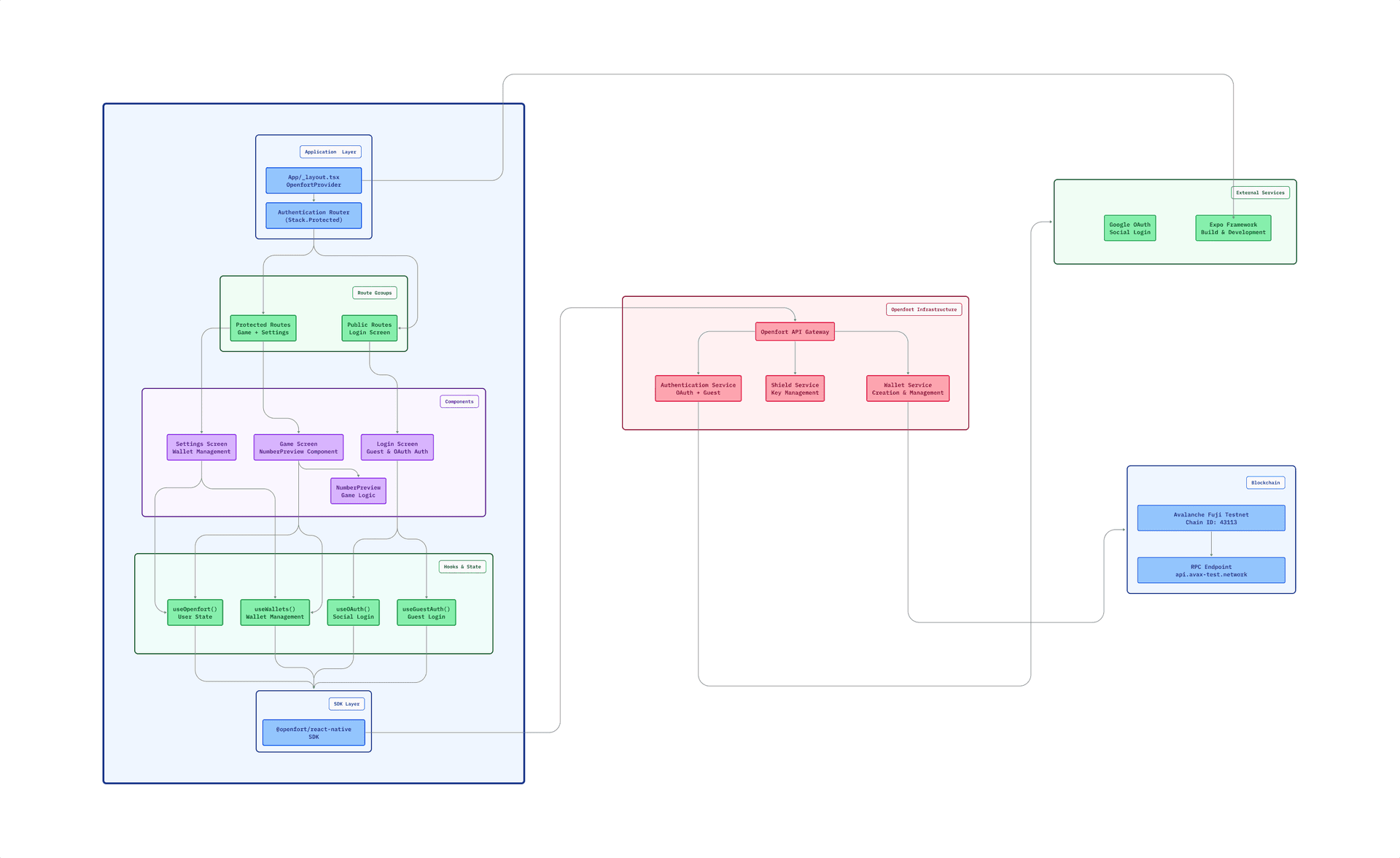Image resolution: width=1400 pixels, height=858 pixels.
Task: Collapse the Hooks & State group label
Action: coord(462,566)
